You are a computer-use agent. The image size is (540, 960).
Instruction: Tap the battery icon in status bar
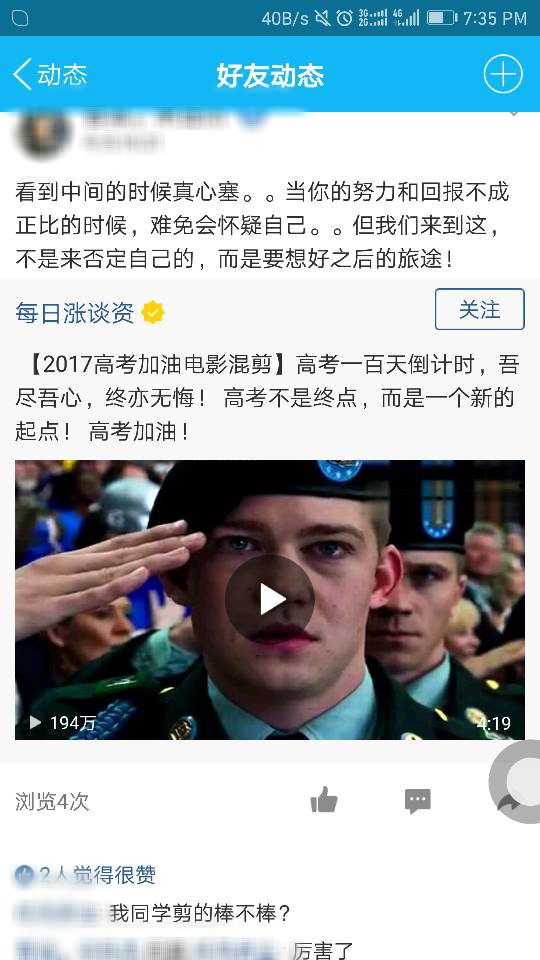441,18
